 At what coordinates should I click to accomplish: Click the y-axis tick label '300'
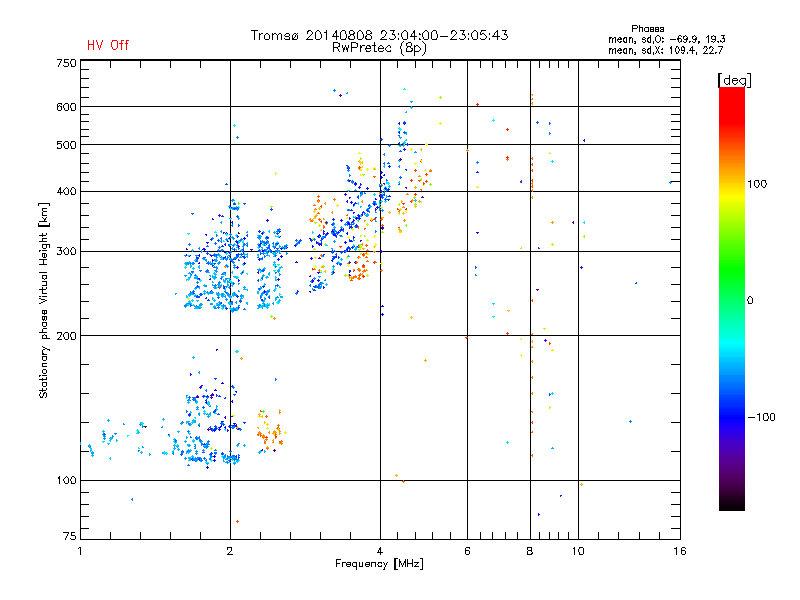(x=66, y=252)
